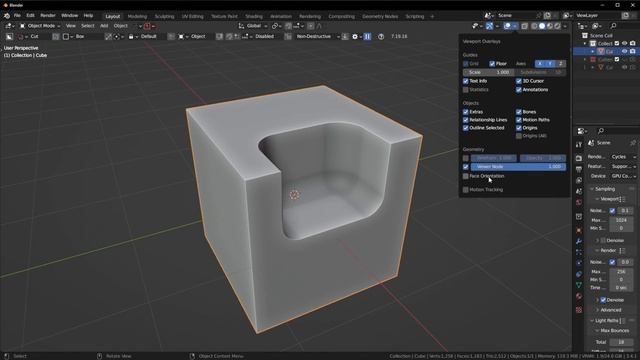Open the viewport View menu
Image resolution: width=640 pixels, height=360 pixels.
(x=71, y=26)
